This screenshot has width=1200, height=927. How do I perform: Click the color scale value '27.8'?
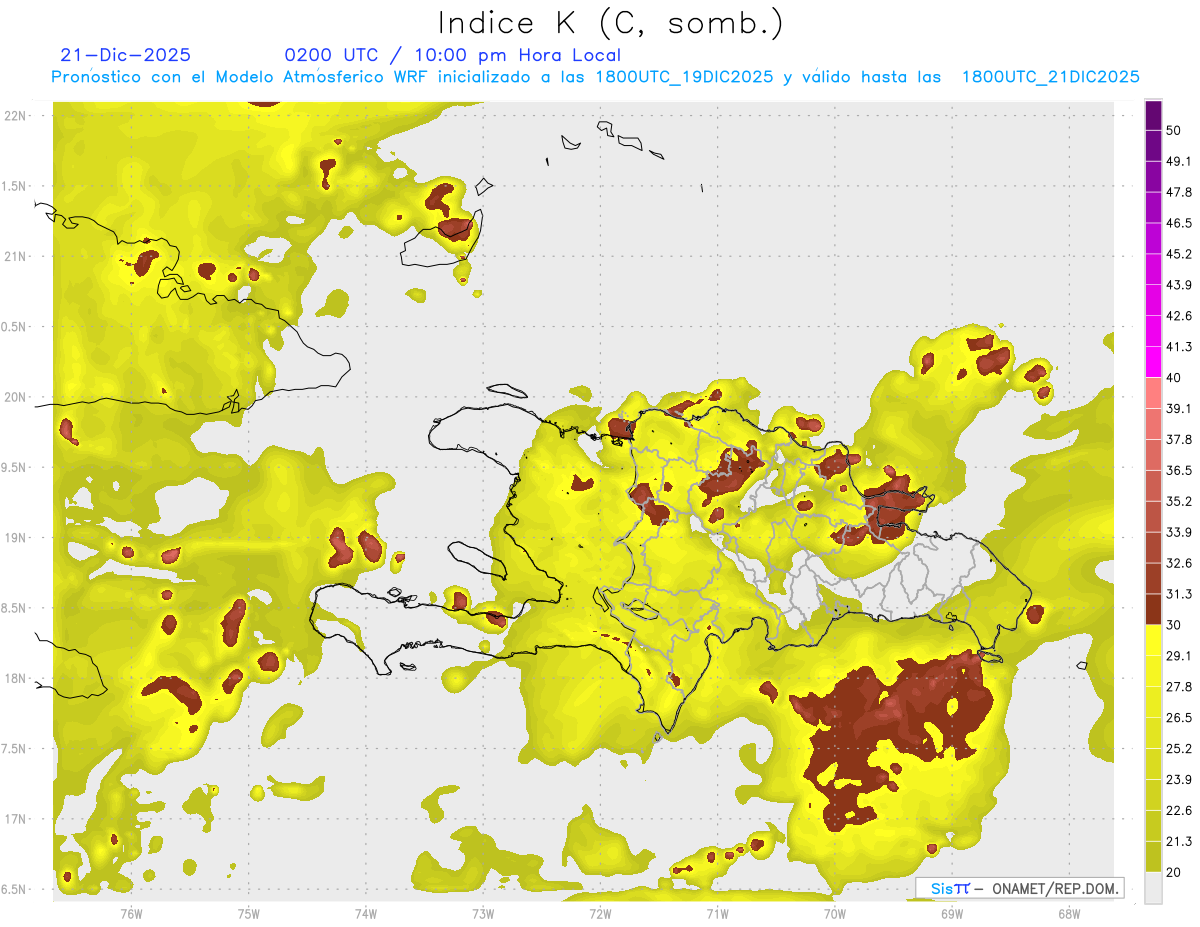coord(1179,687)
